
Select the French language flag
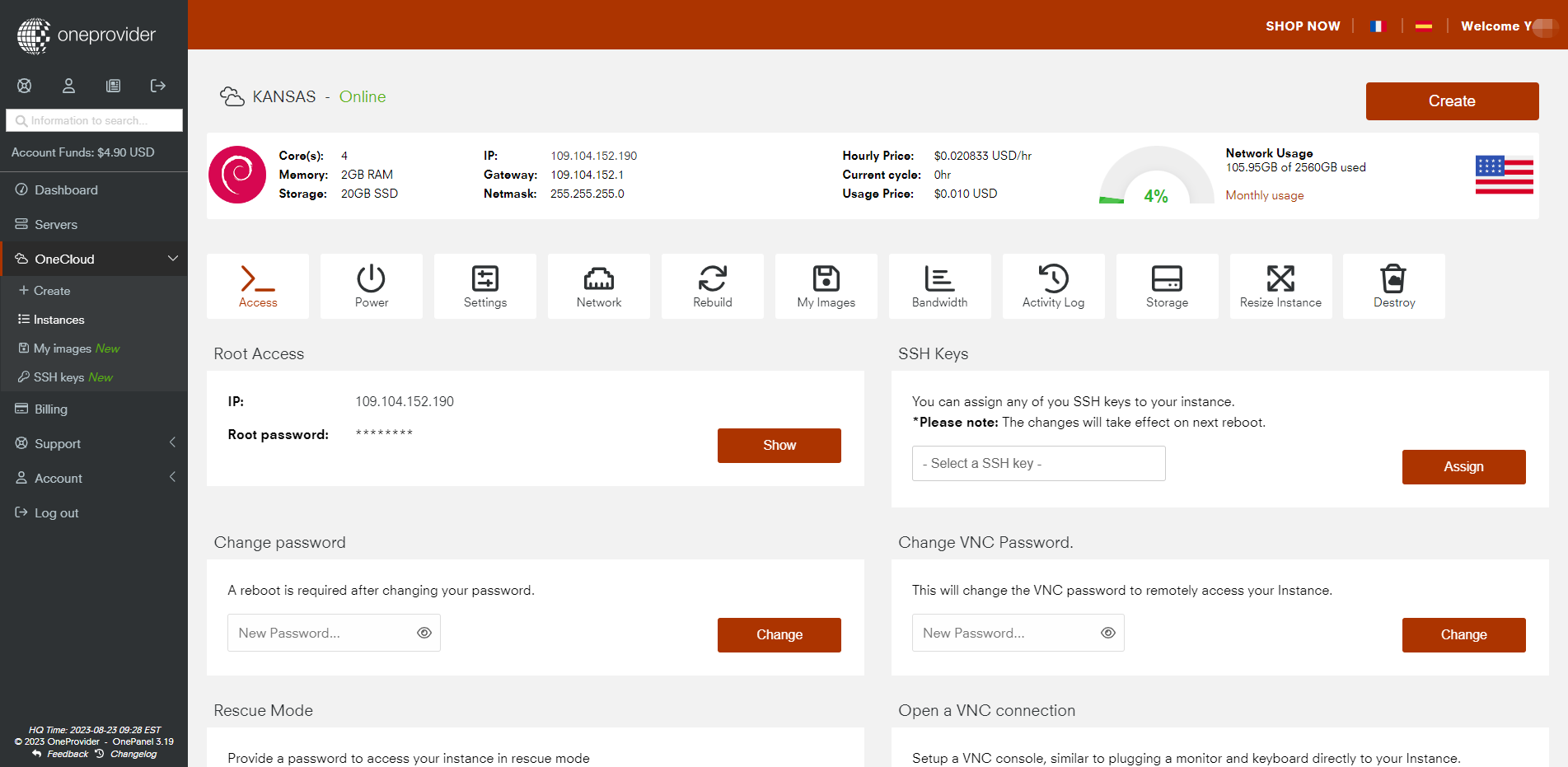pos(1378,26)
